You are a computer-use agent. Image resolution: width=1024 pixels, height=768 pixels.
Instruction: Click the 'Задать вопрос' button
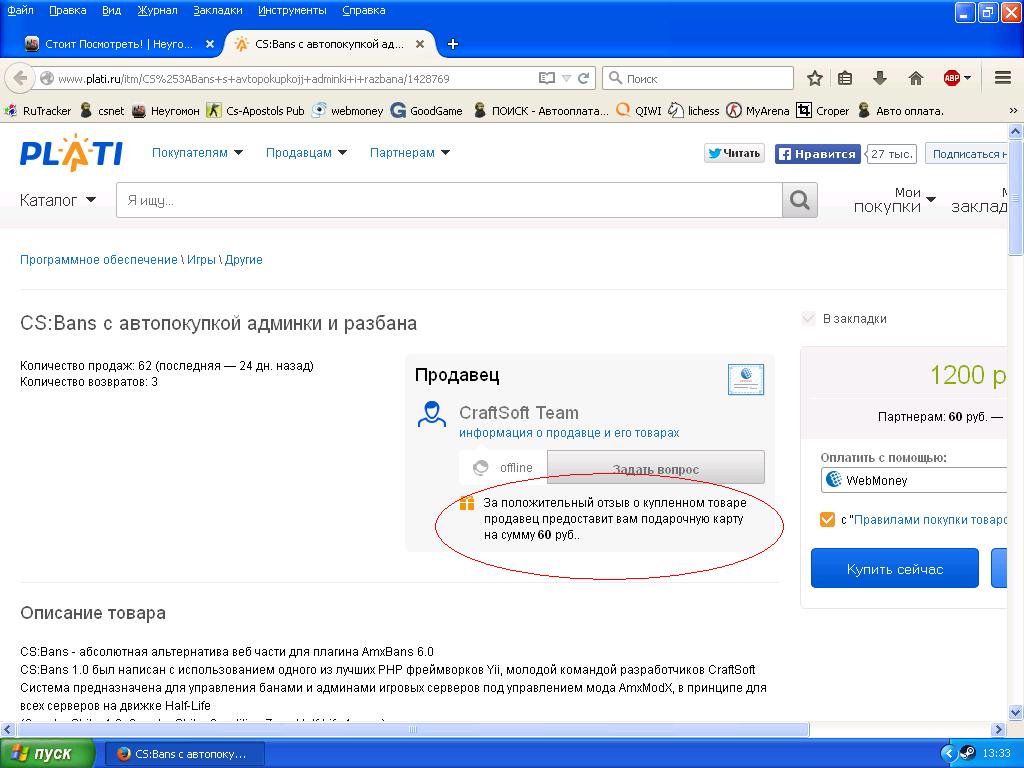coord(656,468)
